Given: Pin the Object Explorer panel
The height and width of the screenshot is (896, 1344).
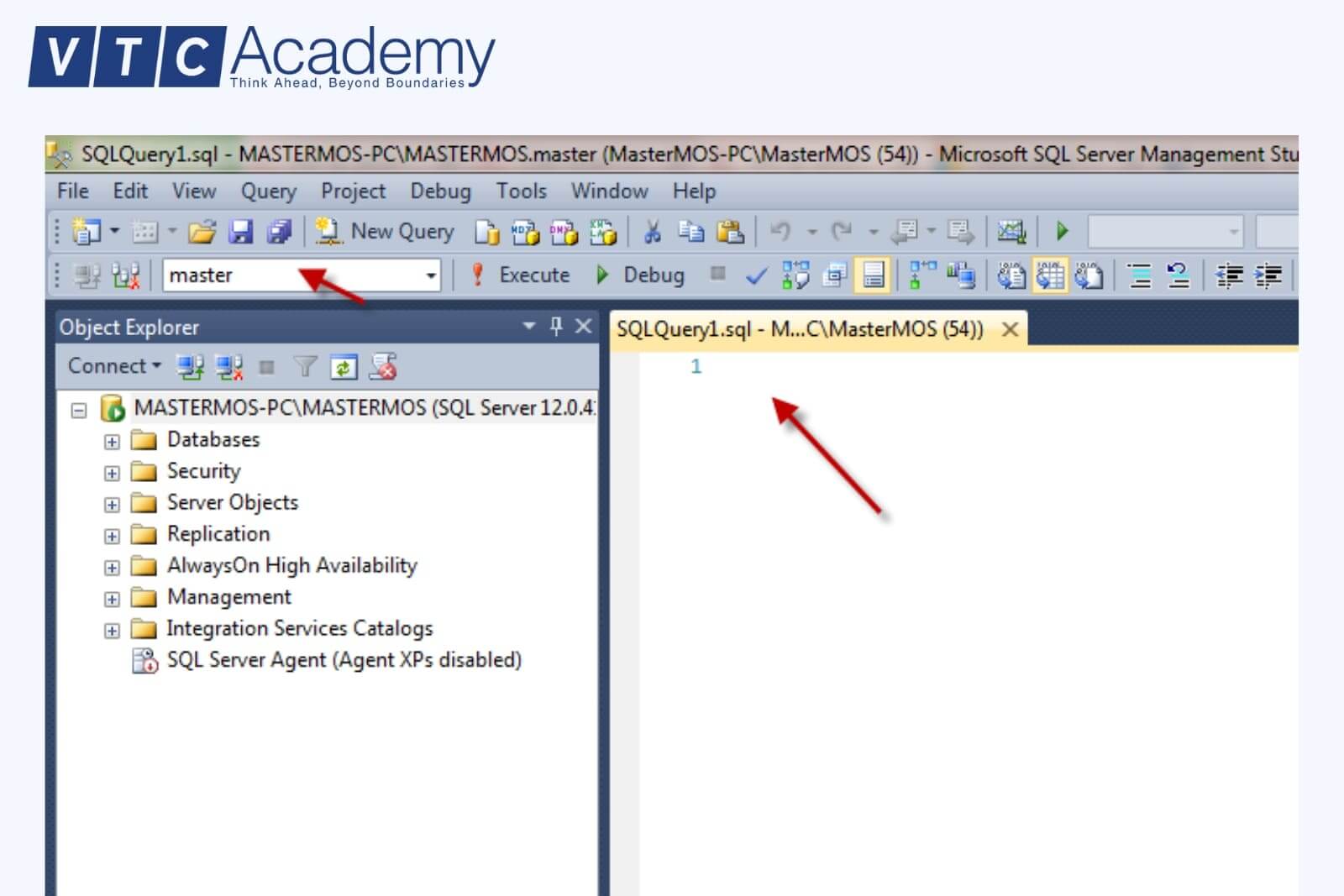Looking at the screenshot, I should (x=556, y=327).
